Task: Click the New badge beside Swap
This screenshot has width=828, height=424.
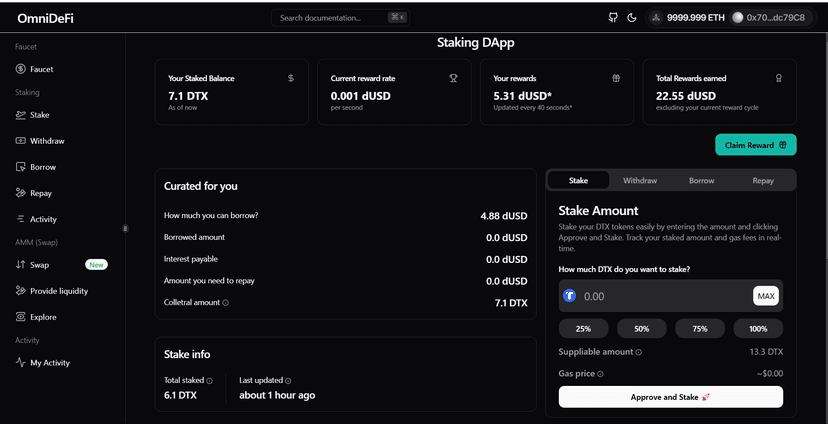Action: pos(96,265)
